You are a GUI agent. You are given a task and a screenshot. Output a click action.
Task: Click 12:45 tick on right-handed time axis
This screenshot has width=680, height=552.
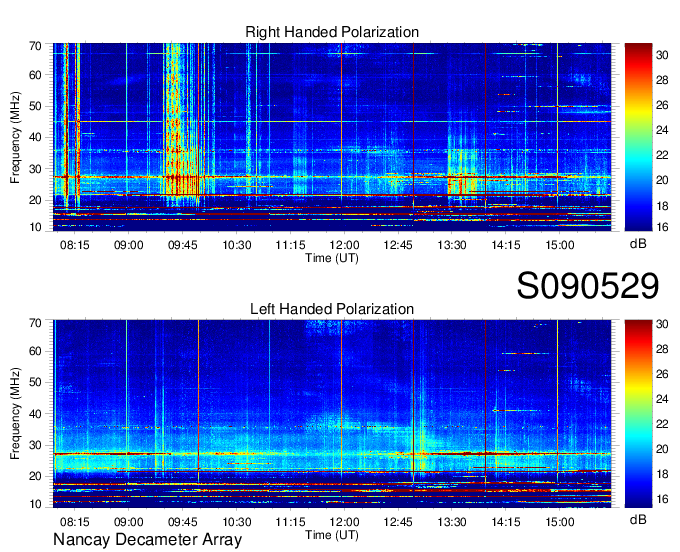[398, 245]
